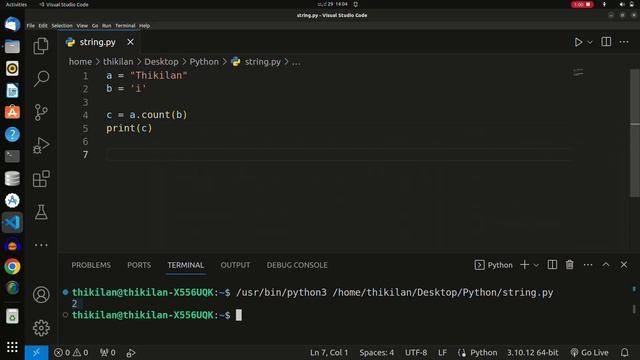Switch to the PROBLEMS panel tab

(91, 265)
